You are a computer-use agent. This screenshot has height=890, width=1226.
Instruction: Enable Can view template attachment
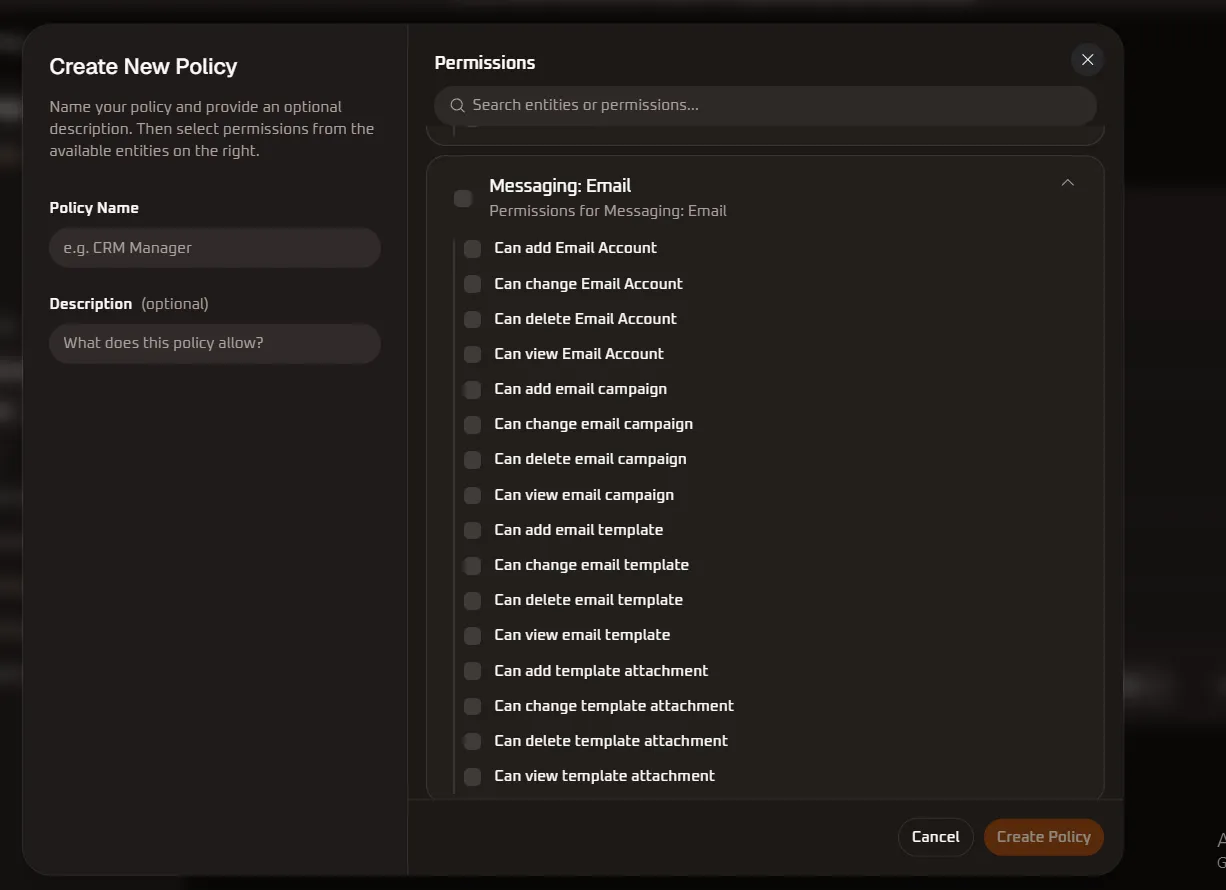(x=473, y=776)
